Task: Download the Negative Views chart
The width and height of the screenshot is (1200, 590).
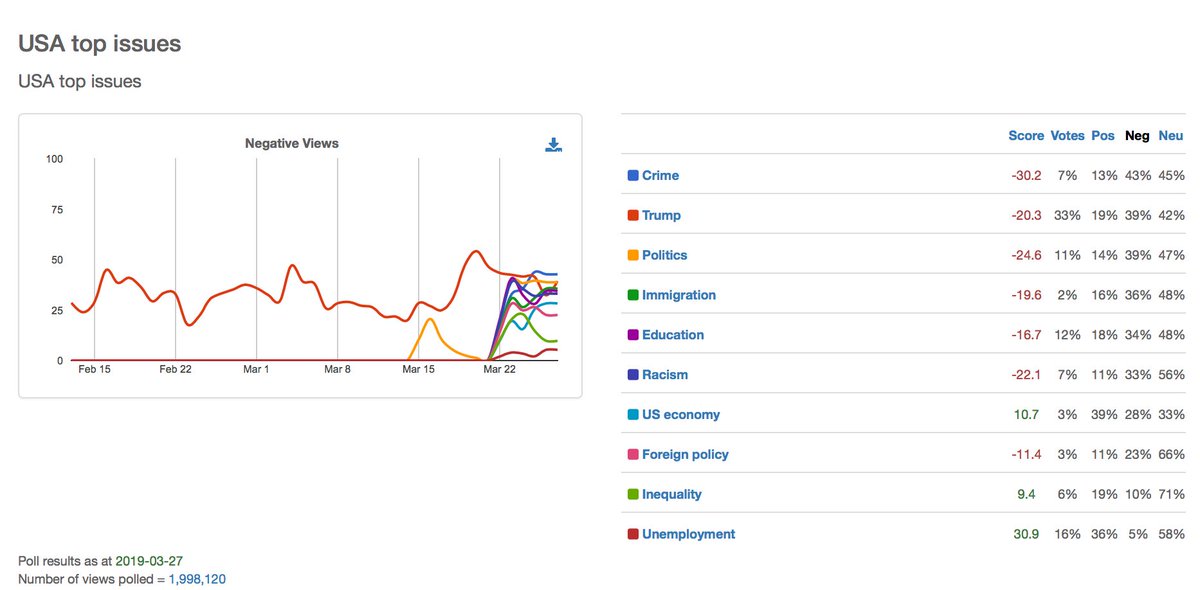Action: pyautogui.click(x=553, y=145)
